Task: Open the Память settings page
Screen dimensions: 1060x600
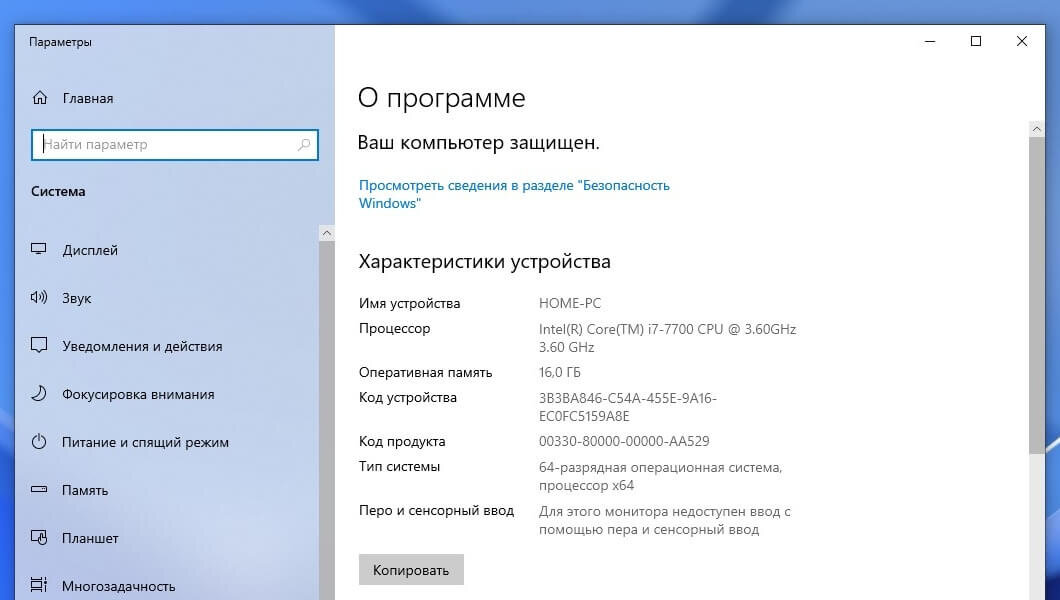Action: 85,491
